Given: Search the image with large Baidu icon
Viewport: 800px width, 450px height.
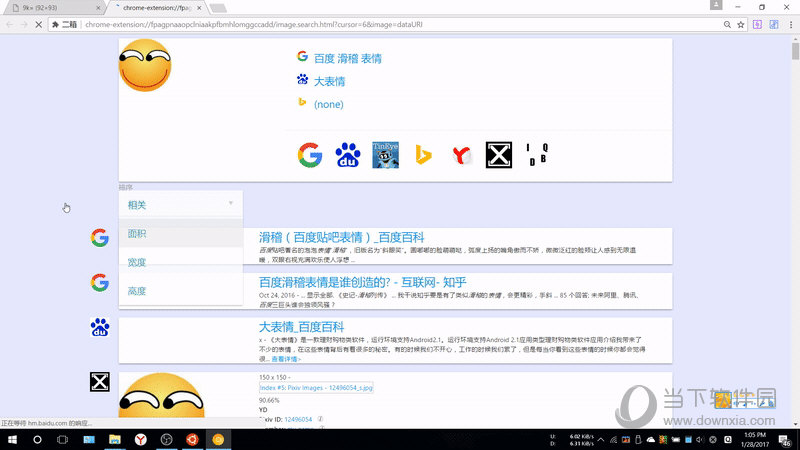Looking at the screenshot, I should [x=347, y=155].
